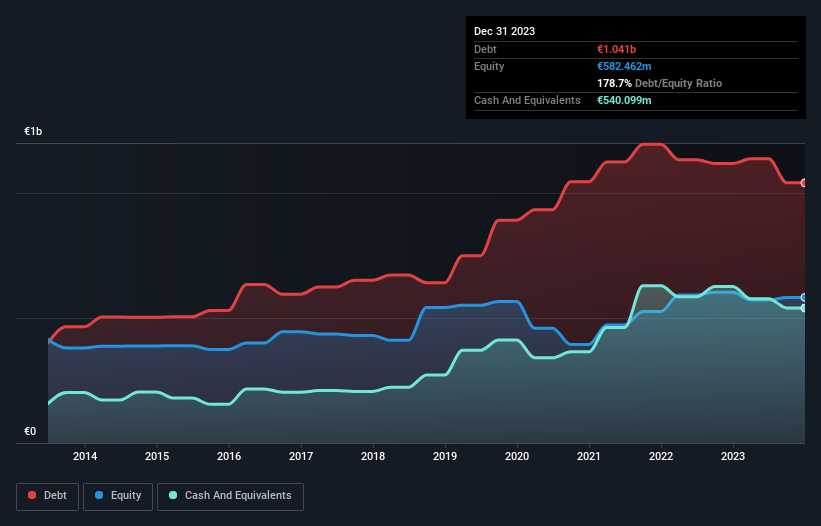Click the Debt row label in tooltip
The width and height of the screenshot is (821, 526).
tap(485, 49)
